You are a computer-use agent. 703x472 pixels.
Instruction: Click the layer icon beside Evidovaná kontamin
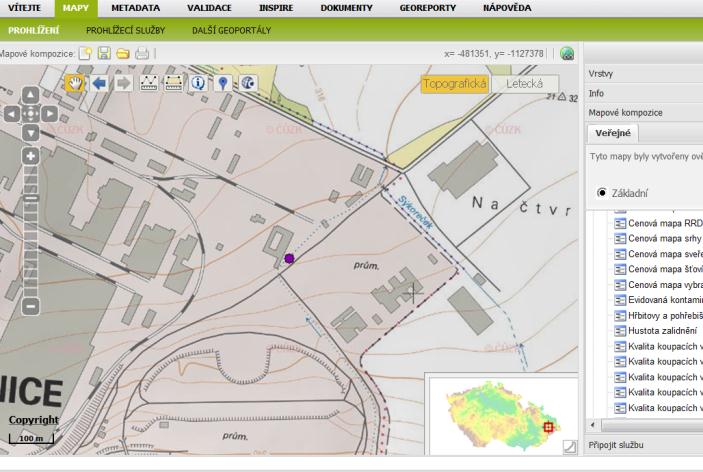pos(620,300)
